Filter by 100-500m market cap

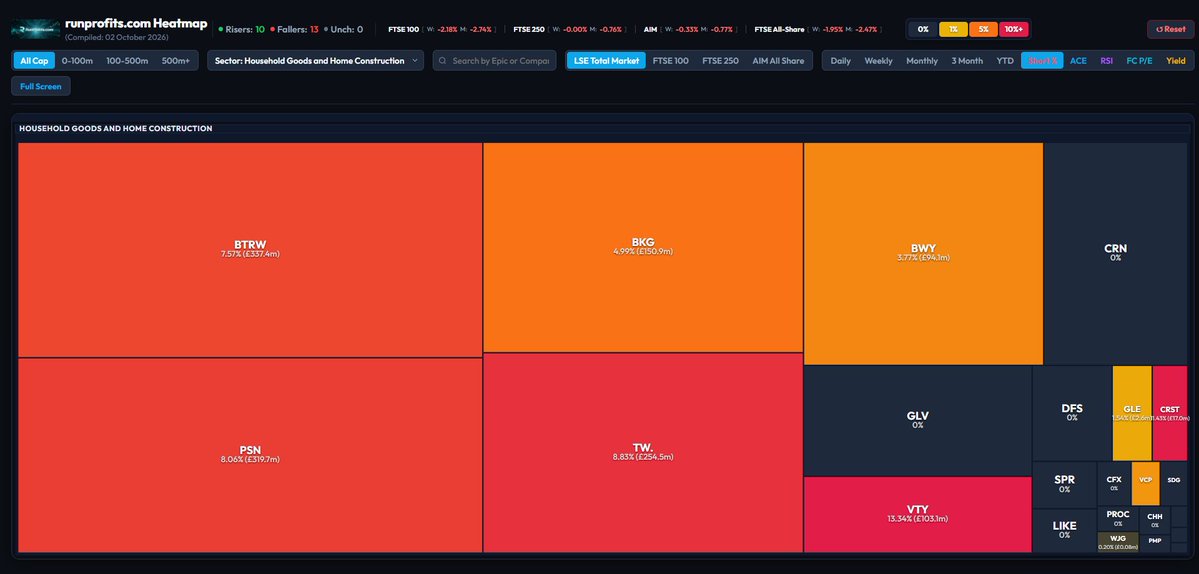[127, 60]
